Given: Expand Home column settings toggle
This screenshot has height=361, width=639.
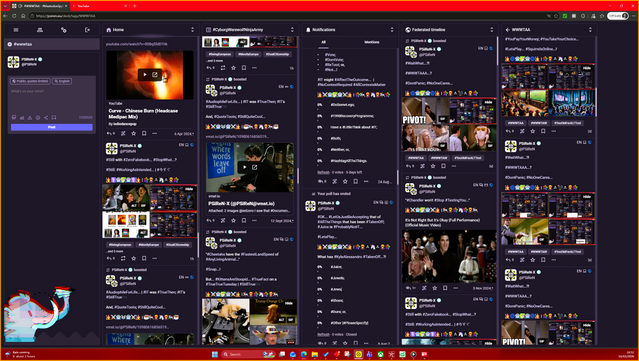Looking at the screenshot, I should point(192,30).
